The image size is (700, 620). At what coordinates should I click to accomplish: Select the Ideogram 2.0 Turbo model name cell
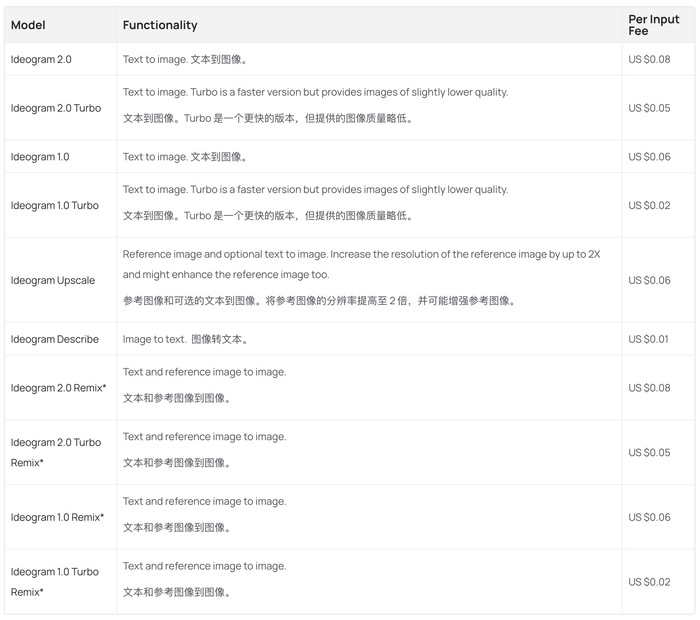[56, 108]
